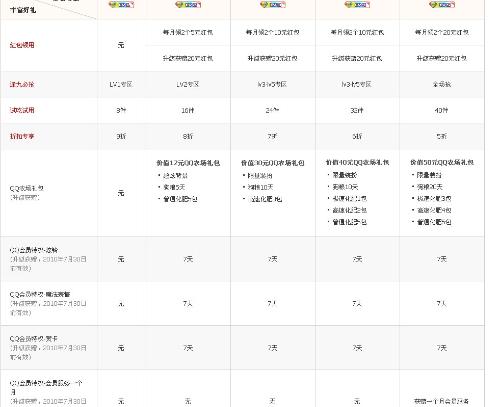The height and width of the screenshot is (407, 500).
Task: Click the 价值30元QQ农场礼包 heading
Action: click(273, 163)
